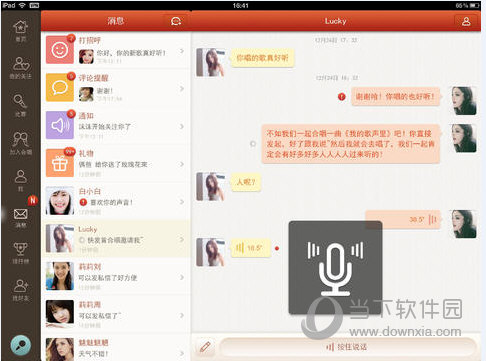
Task: Open the 找好友 add-friend sidebar icon
Action: [x=21, y=286]
